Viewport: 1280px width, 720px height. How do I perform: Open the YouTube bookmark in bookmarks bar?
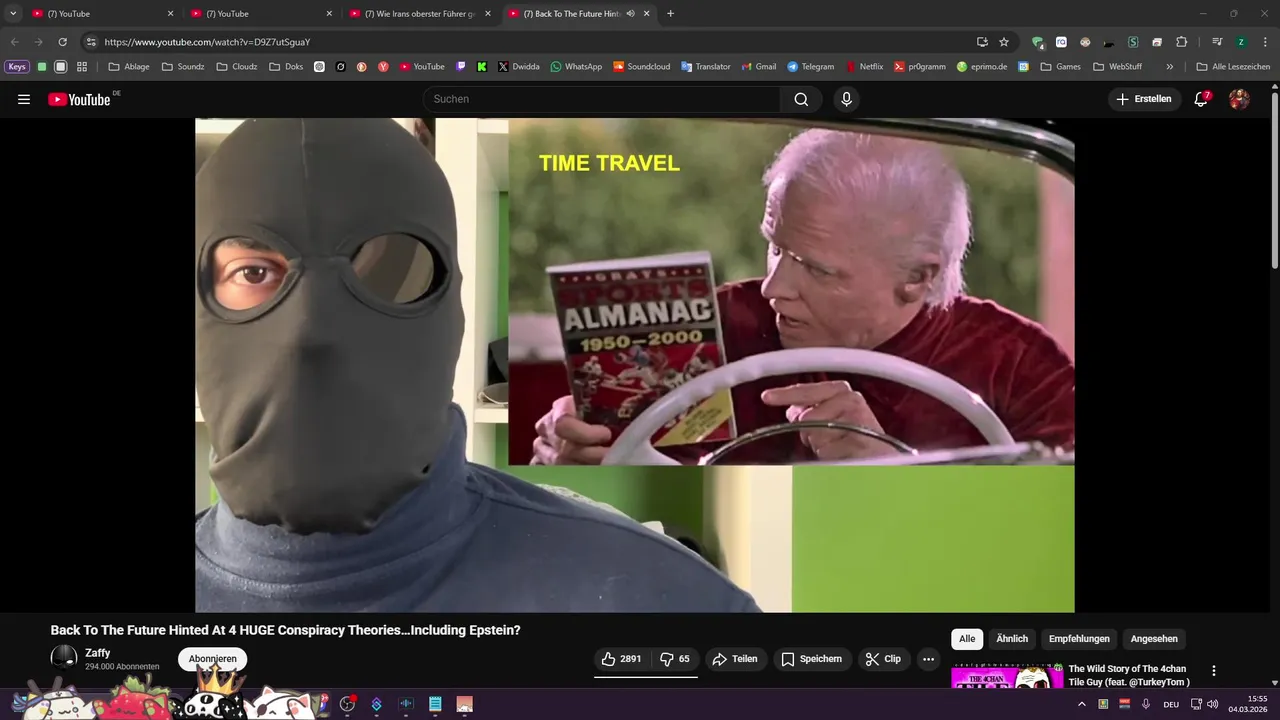point(422,67)
